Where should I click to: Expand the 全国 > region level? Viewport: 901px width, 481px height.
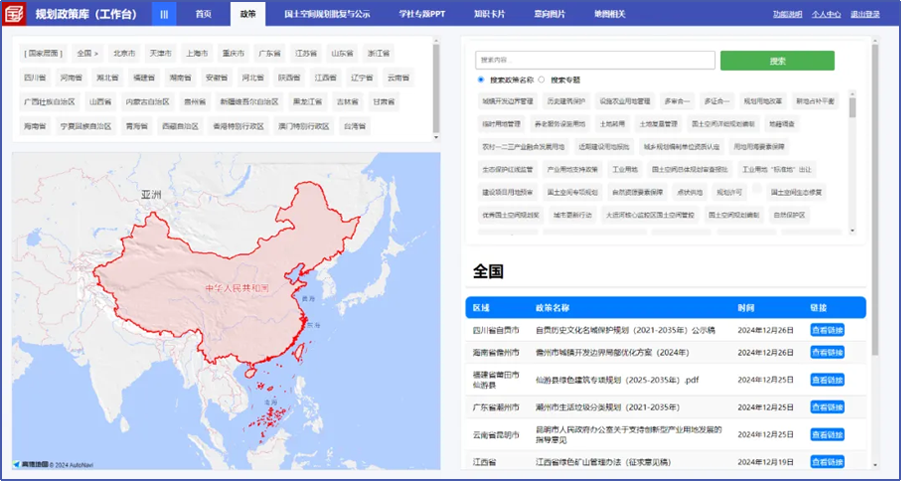[x=87, y=53]
